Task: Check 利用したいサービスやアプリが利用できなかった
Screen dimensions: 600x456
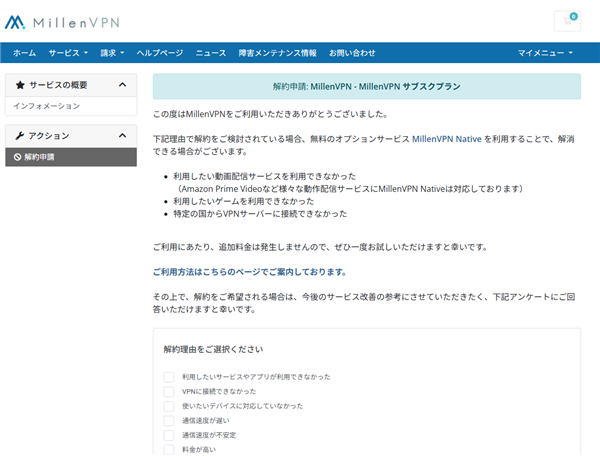Action: click(x=169, y=377)
